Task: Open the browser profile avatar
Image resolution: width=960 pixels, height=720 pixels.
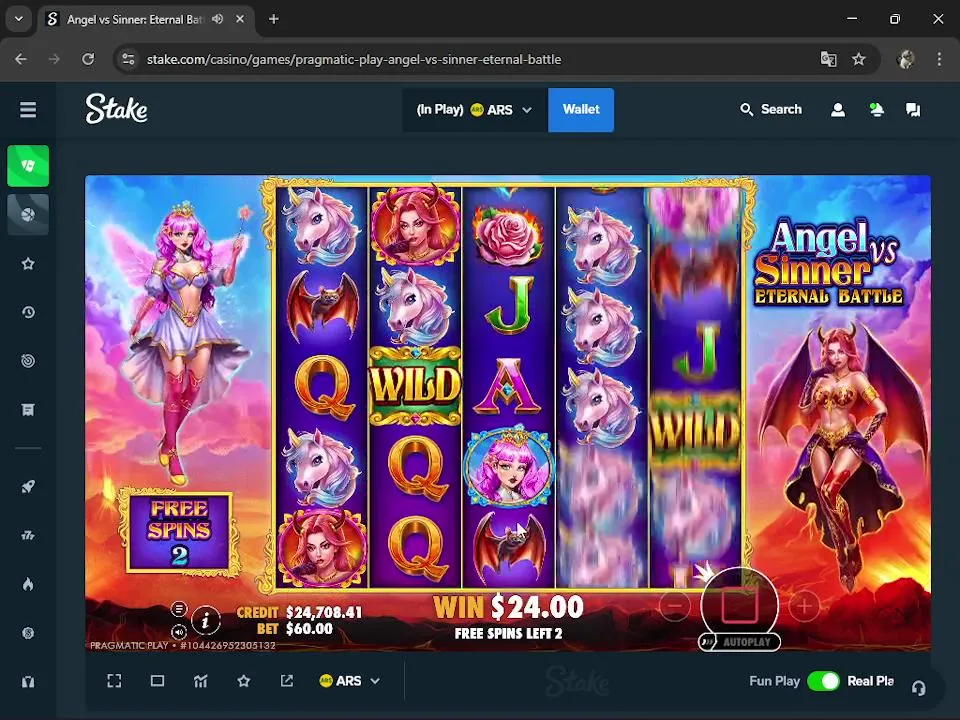Action: tap(906, 59)
